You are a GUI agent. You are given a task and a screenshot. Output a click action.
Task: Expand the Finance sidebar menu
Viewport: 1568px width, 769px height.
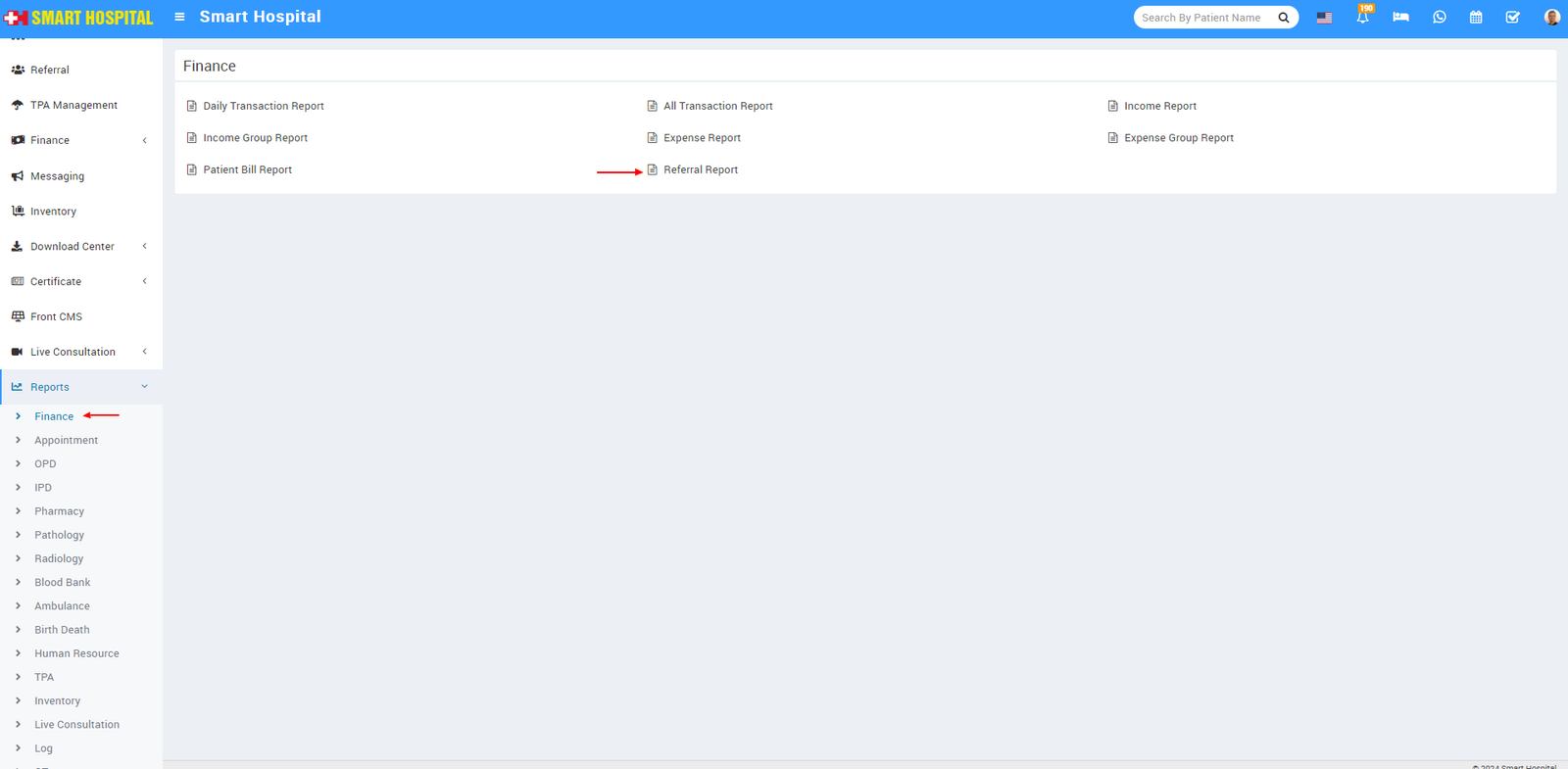50,140
